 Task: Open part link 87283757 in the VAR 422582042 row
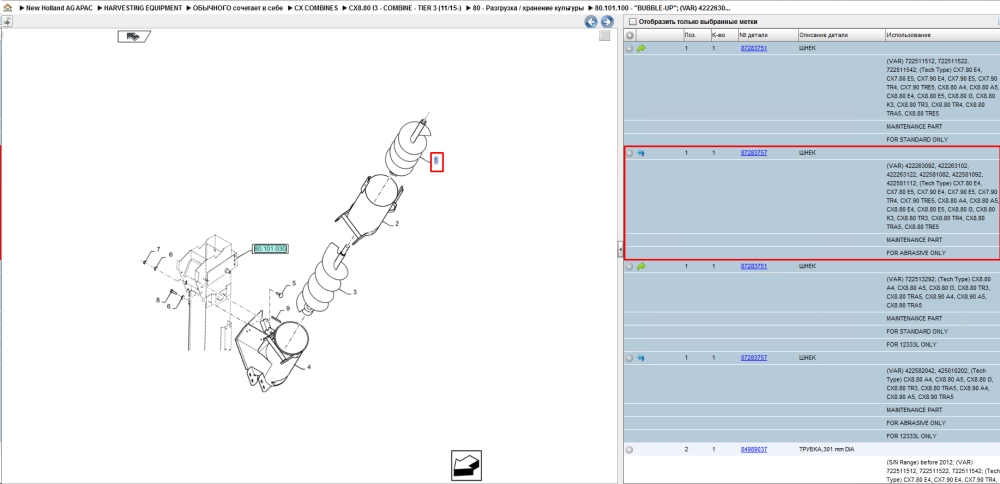point(753,358)
